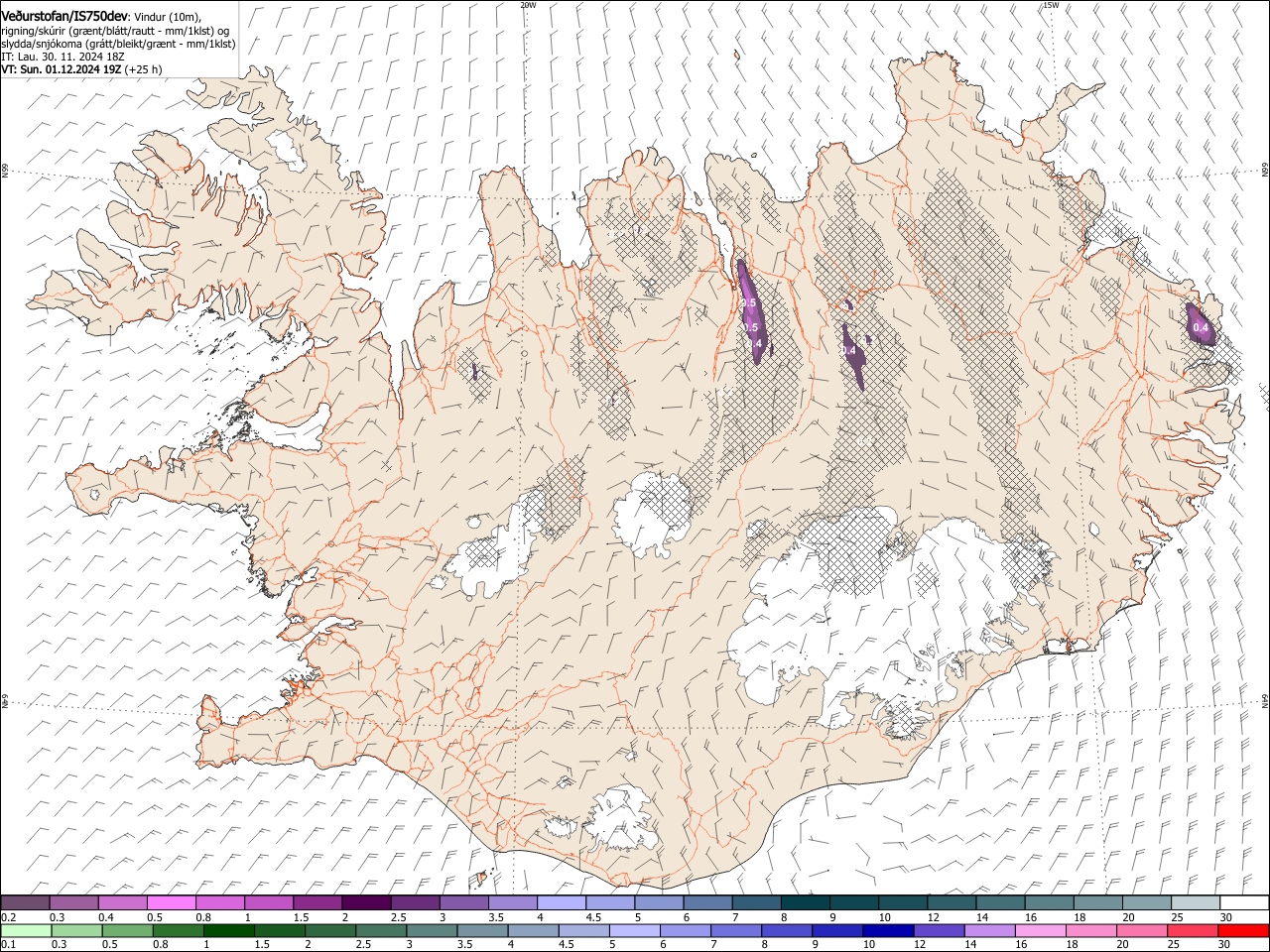
Task: Pick the lower-scale swatch between 20 and 25
Action: (1140, 930)
